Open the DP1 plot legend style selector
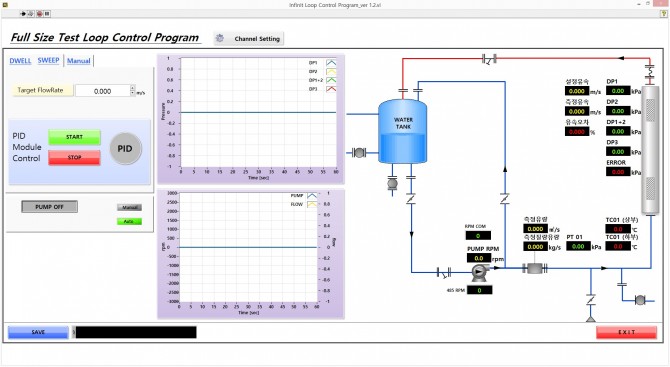Image resolution: width=670 pixels, height=367 pixels. 331,62
